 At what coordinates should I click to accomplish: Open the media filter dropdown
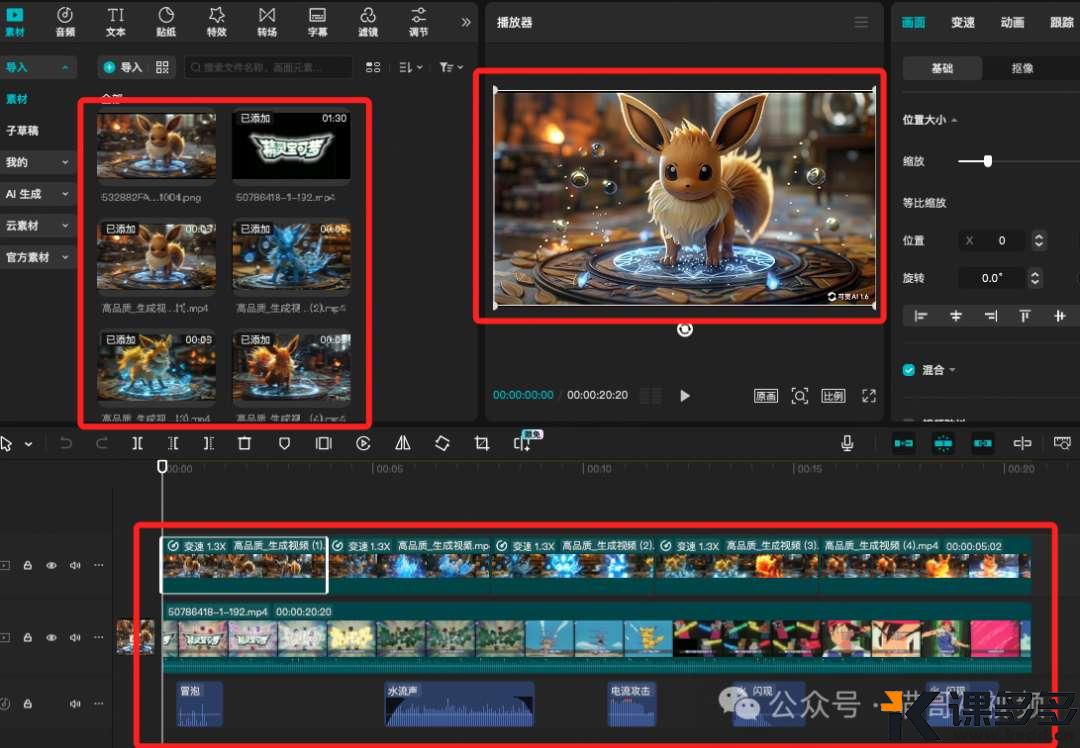click(x=451, y=67)
